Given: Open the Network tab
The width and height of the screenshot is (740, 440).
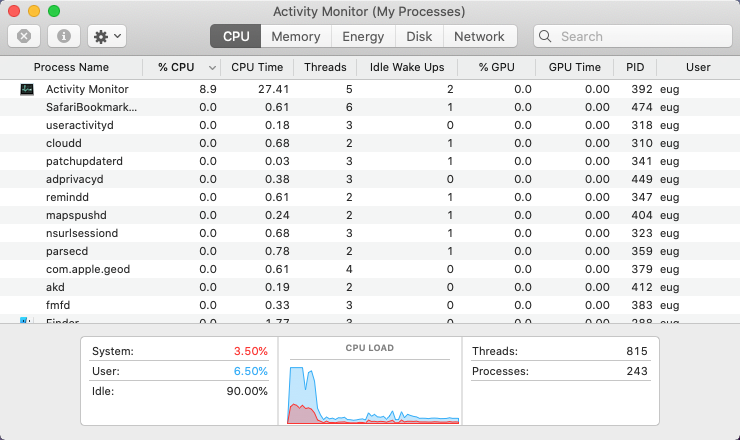Looking at the screenshot, I should (479, 36).
